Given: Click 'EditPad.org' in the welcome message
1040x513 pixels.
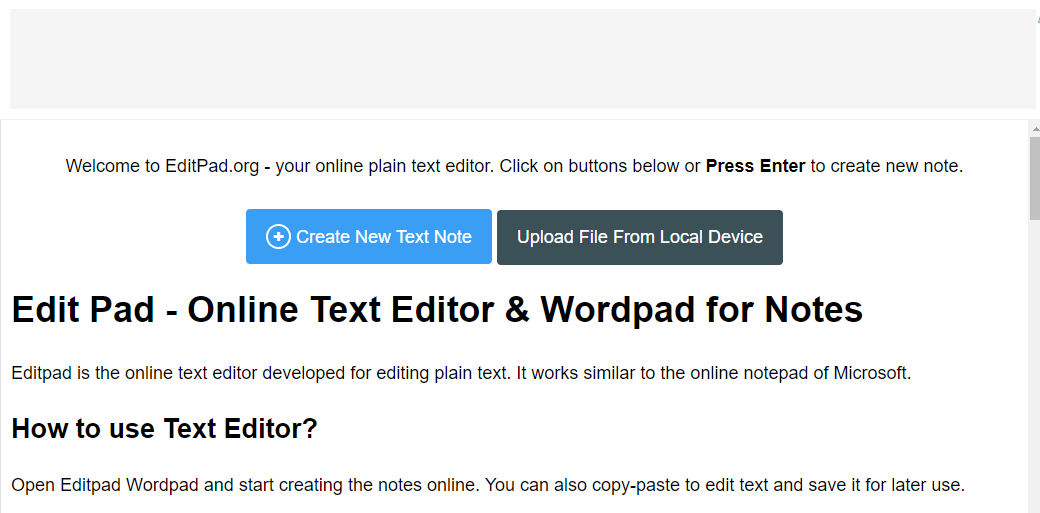Looking at the screenshot, I should coord(212,166).
